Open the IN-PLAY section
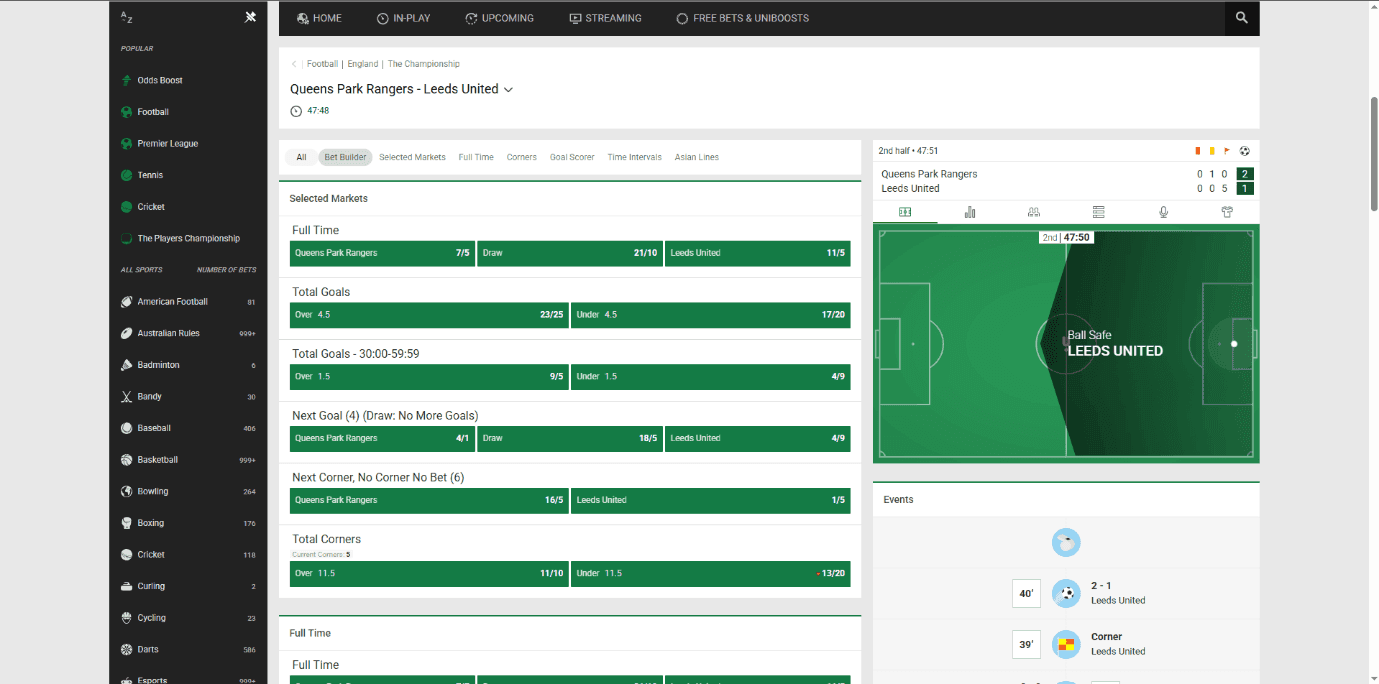 click(x=403, y=17)
